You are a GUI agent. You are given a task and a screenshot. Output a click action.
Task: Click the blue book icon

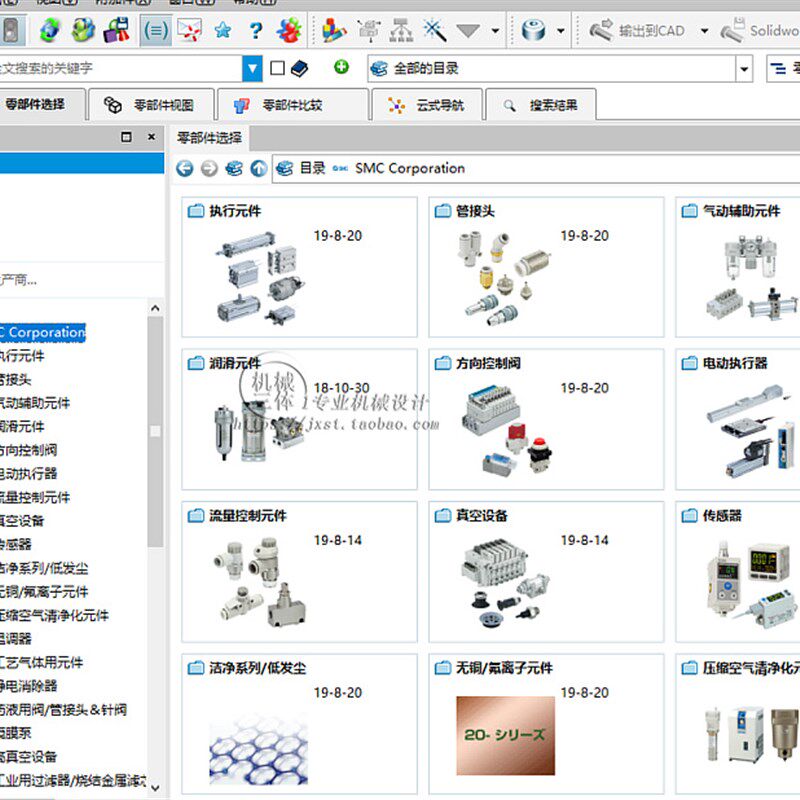[299, 68]
